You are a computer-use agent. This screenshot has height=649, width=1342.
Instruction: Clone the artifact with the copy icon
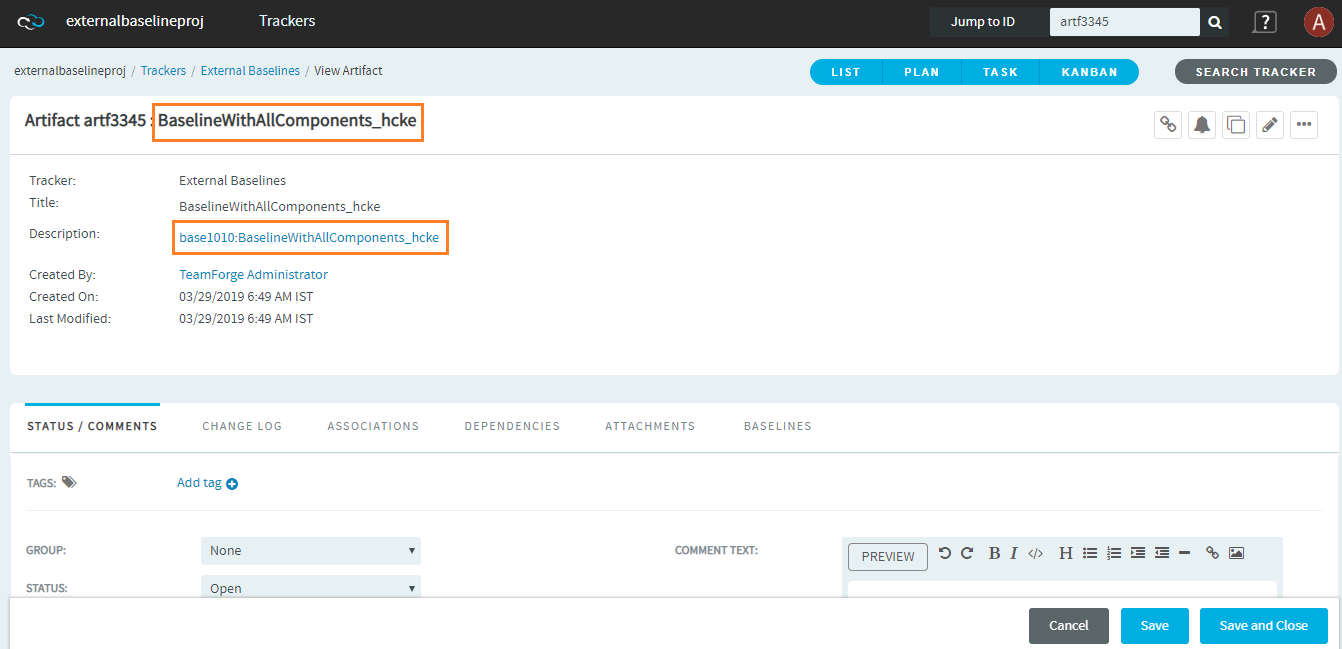[x=1236, y=125]
